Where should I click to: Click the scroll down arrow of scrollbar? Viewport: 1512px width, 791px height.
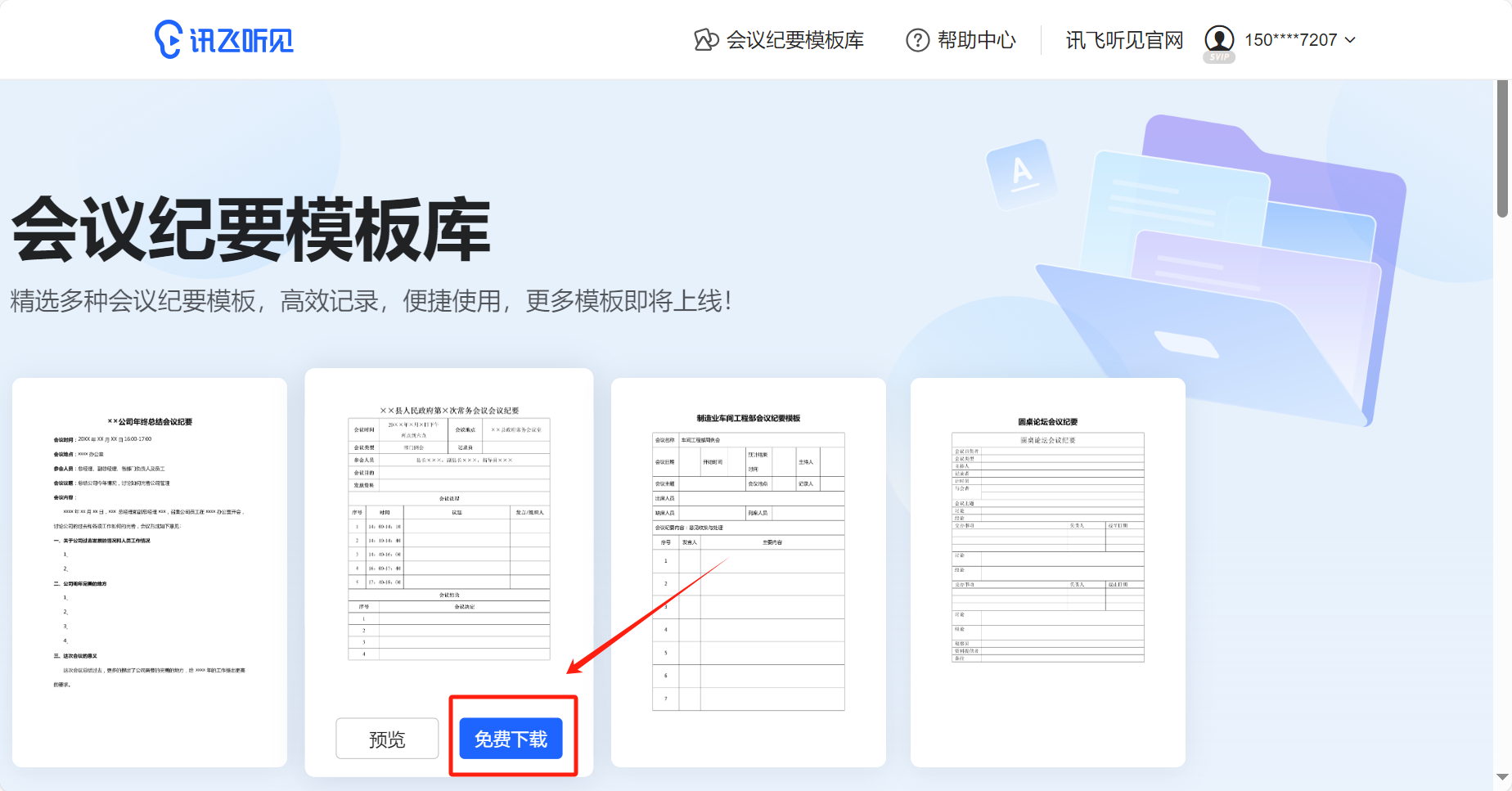pyautogui.click(x=1502, y=777)
